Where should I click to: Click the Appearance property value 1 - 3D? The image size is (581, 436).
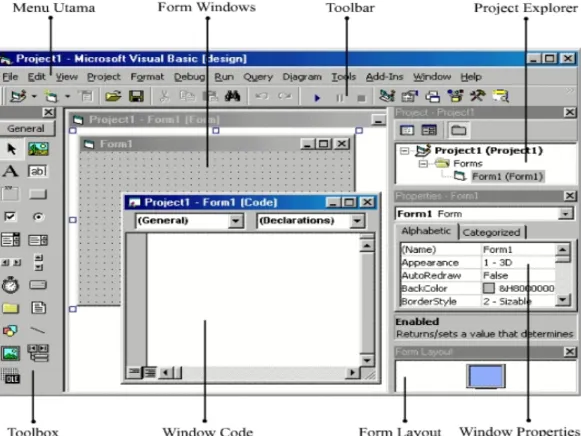point(498,263)
